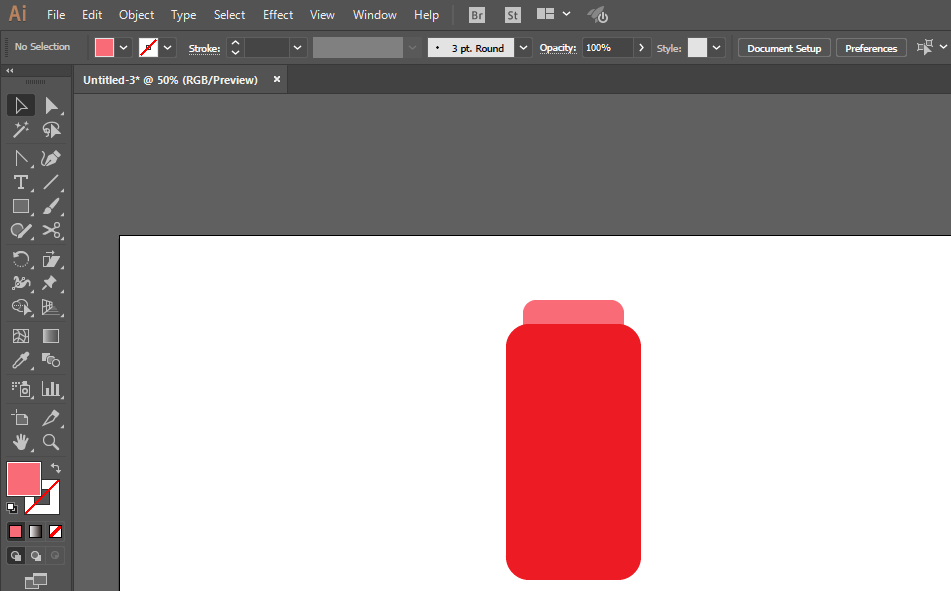Select the Zoom tool
The width and height of the screenshot is (951, 591).
click(x=51, y=441)
